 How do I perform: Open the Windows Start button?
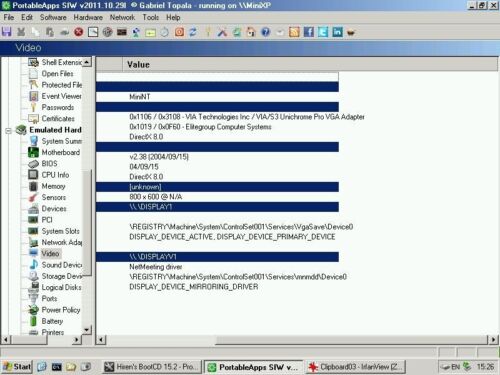[x=17, y=367]
